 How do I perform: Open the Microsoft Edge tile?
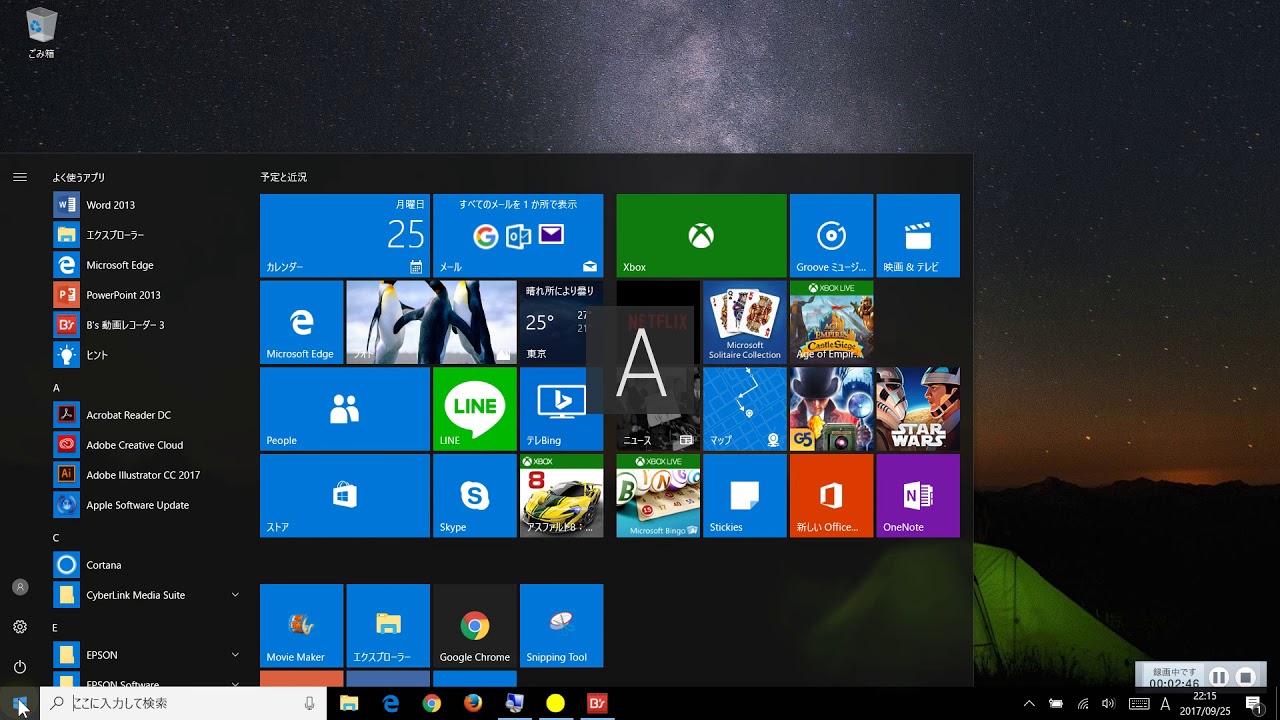tap(301, 322)
